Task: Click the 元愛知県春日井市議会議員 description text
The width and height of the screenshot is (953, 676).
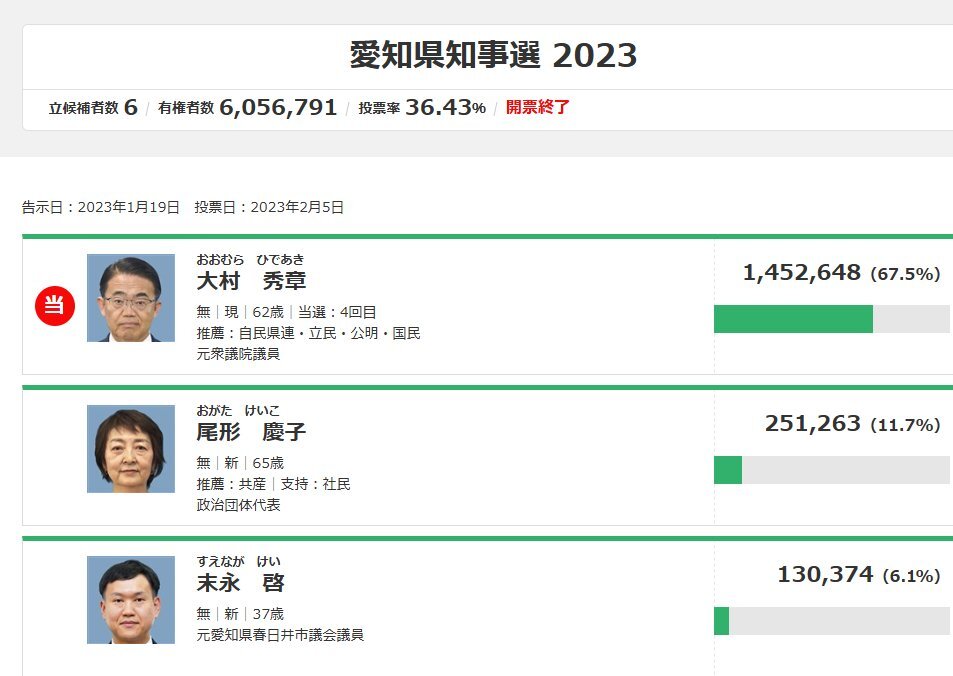Action: pyautogui.click(x=280, y=635)
